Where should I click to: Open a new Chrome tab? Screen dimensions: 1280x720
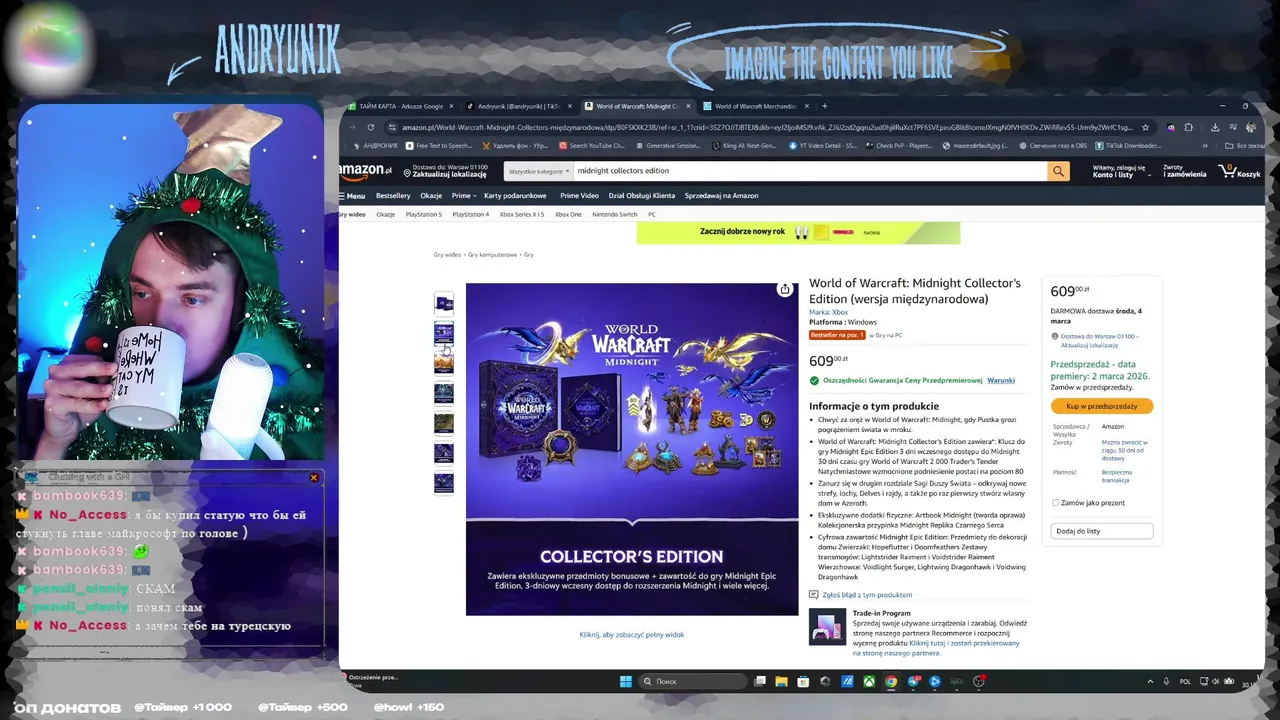(824, 106)
